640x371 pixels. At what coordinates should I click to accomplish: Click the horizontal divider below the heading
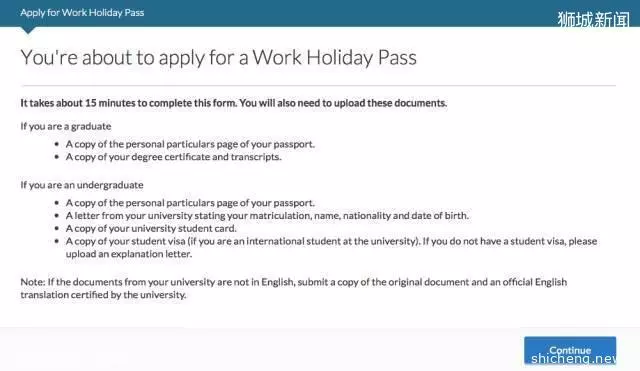pyautogui.click(x=318, y=86)
